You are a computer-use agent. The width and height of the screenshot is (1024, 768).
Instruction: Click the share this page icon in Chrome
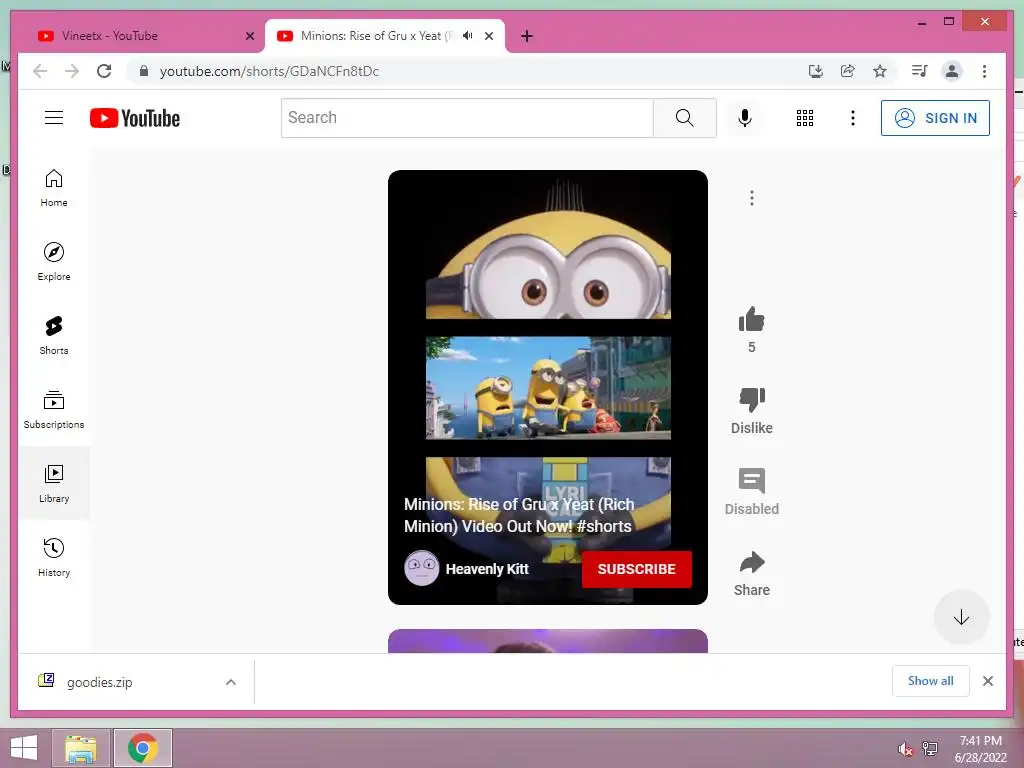[x=848, y=71]
